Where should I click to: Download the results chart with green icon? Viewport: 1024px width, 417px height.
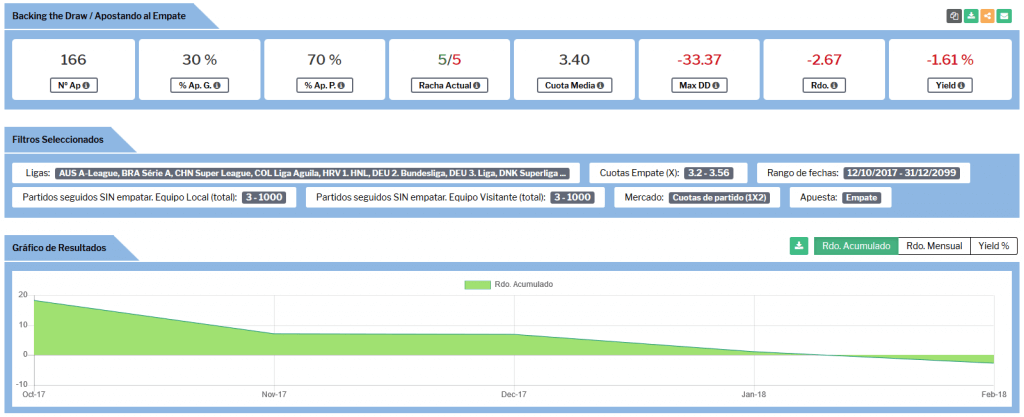coord(798,246)
